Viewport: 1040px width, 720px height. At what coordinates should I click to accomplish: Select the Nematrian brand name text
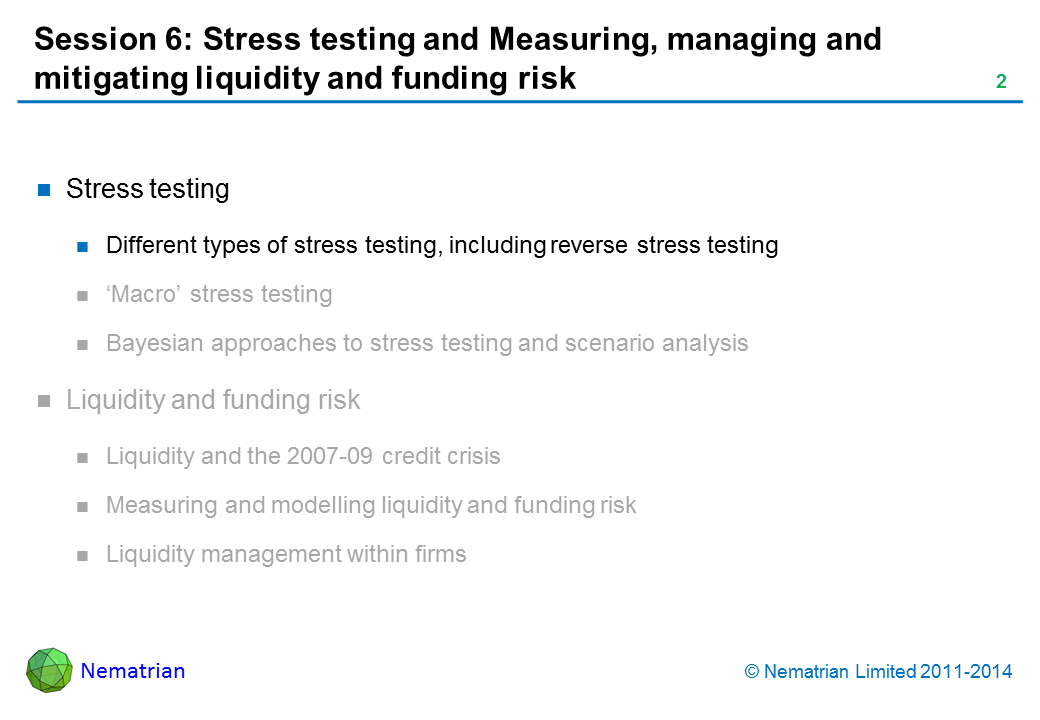[133, 671]
